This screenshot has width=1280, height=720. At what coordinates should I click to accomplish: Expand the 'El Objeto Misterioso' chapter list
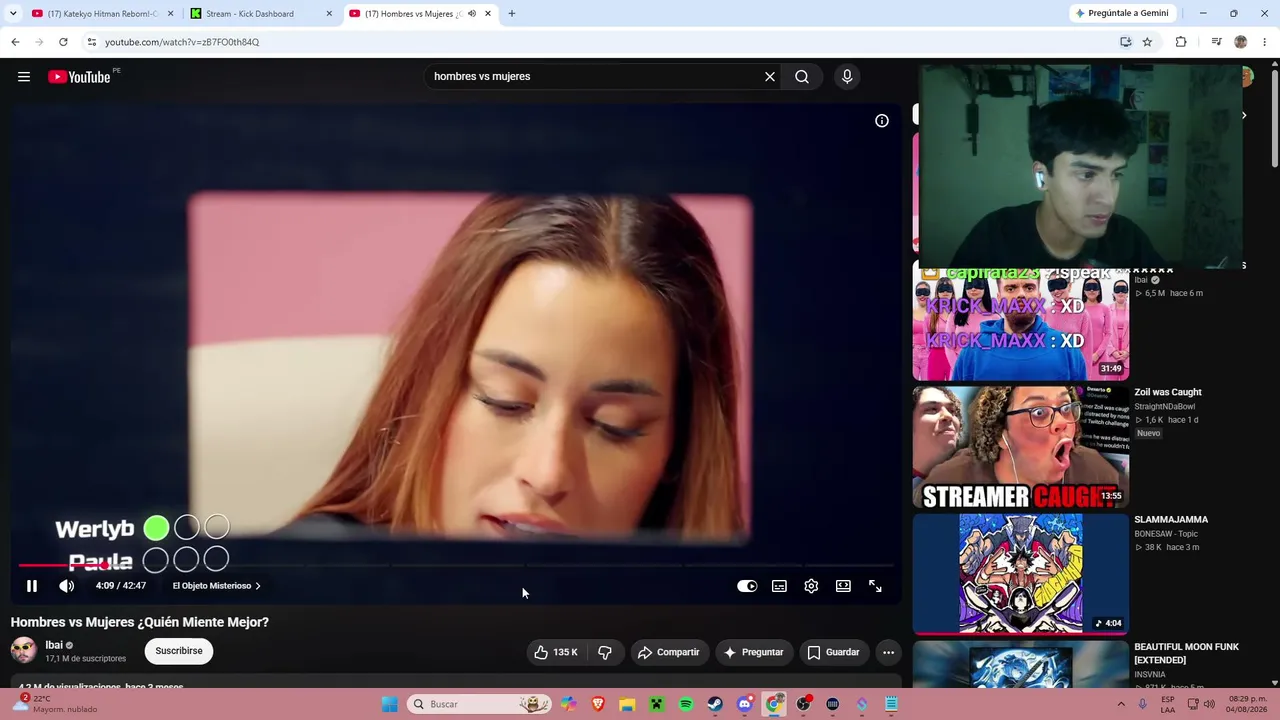click(x=216, y=586)
